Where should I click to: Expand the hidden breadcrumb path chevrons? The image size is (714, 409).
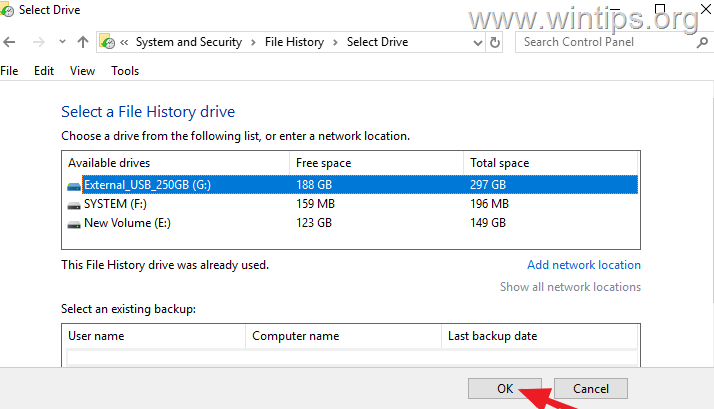pos(124,42)
